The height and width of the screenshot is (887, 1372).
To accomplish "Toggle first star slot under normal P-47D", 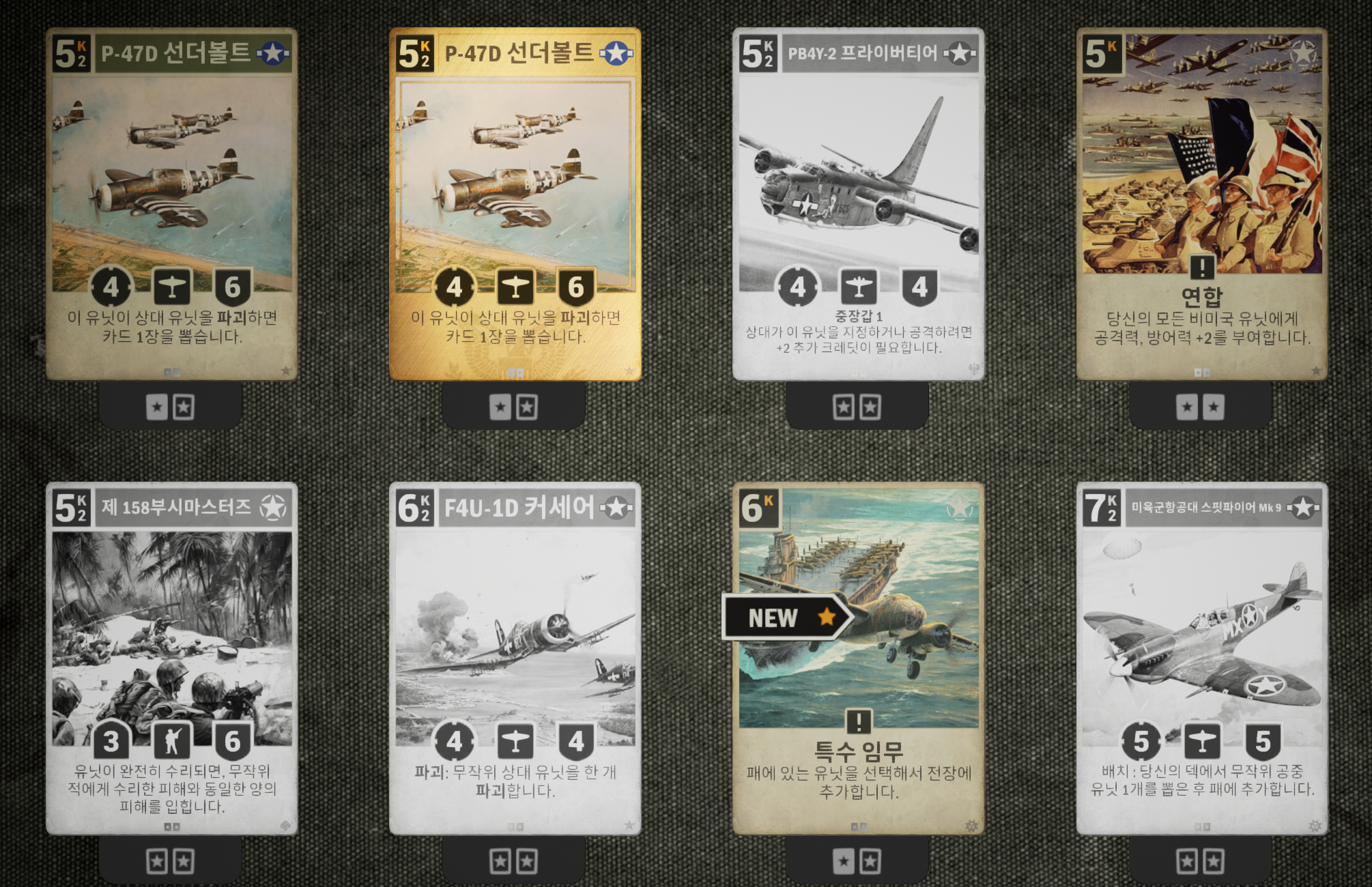I will 157,407.
